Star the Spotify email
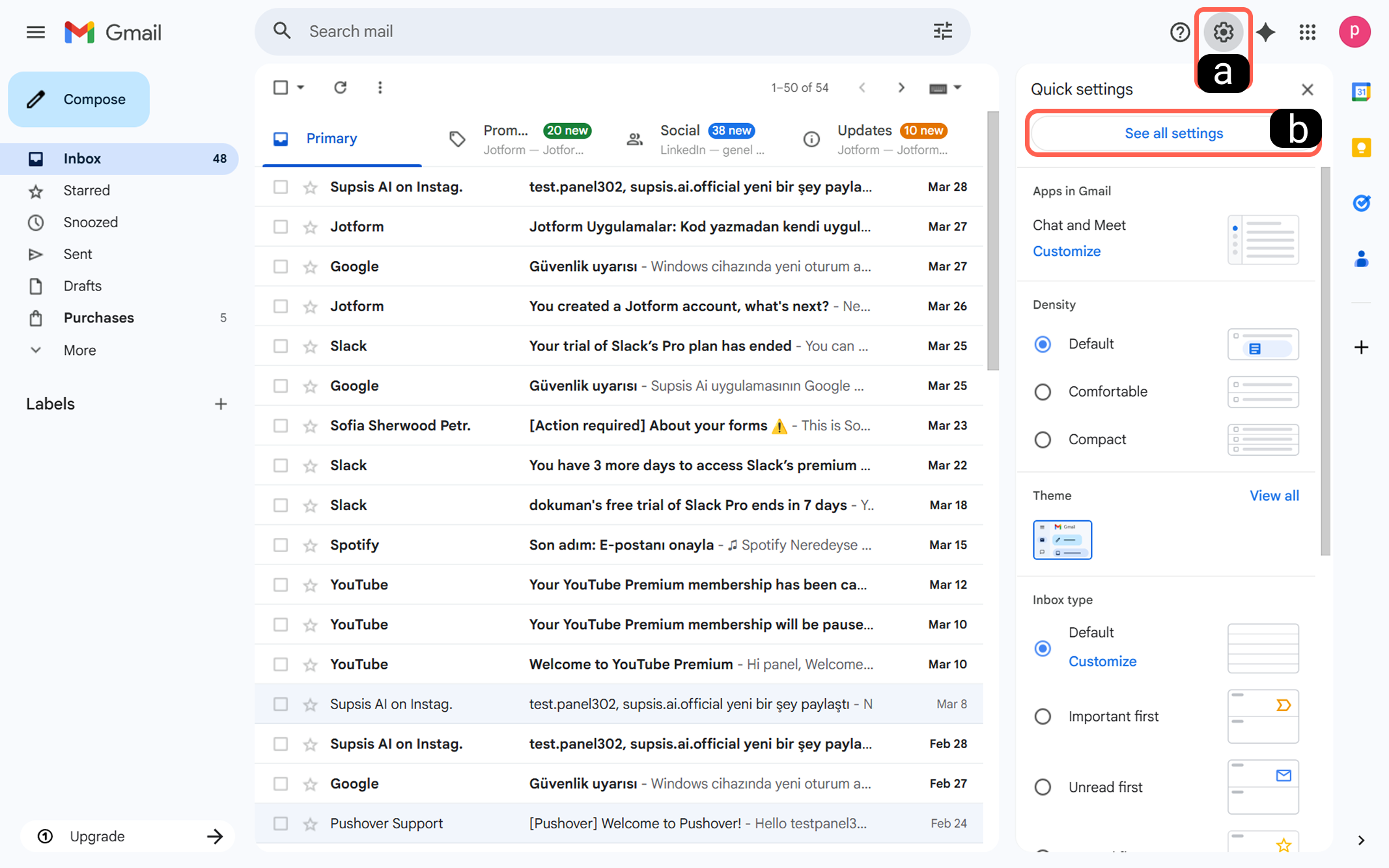This screenshot has width=1389, height=868. pos(310,545)
